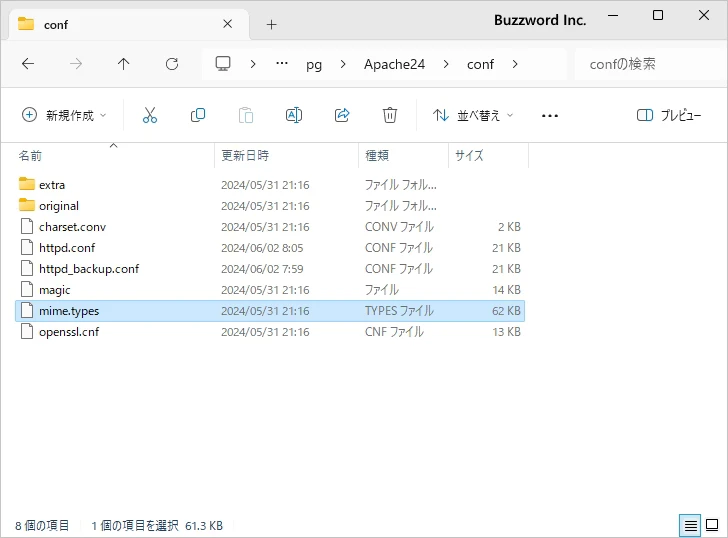Click the 13 KB size cell
The image size is (728, 538).
tap(506, 331)
